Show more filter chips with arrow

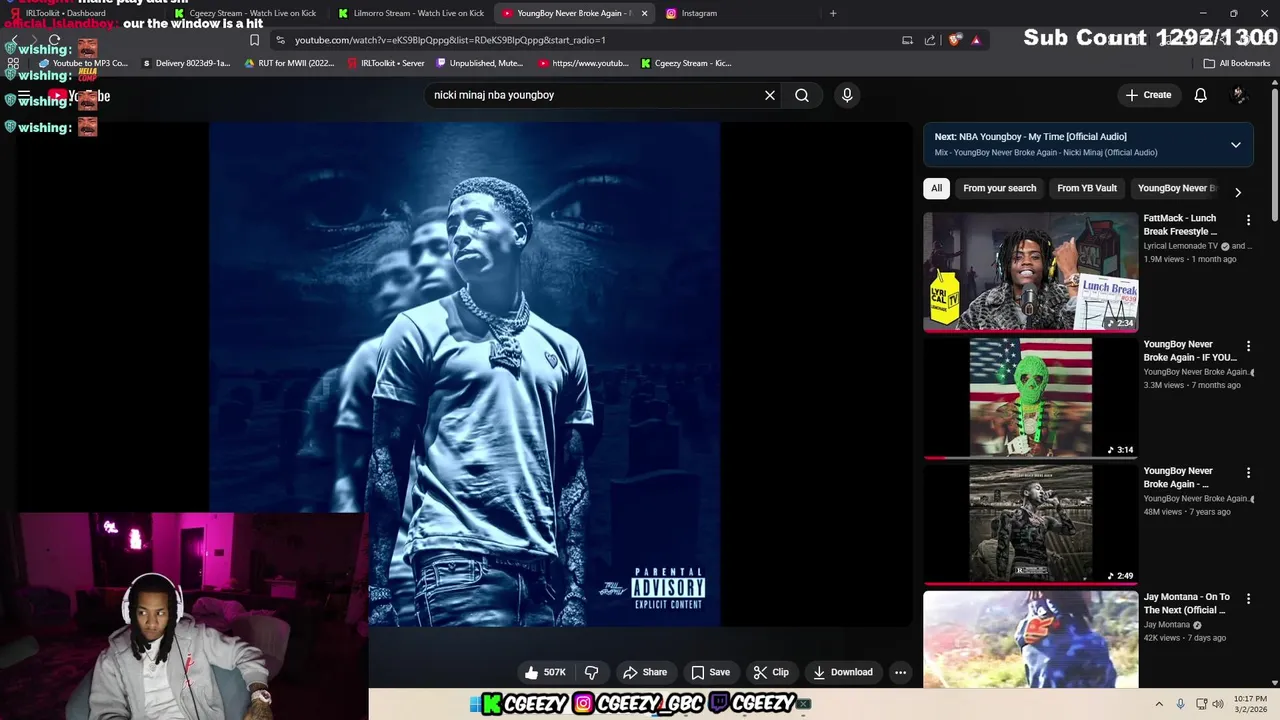click(1238, 192)
